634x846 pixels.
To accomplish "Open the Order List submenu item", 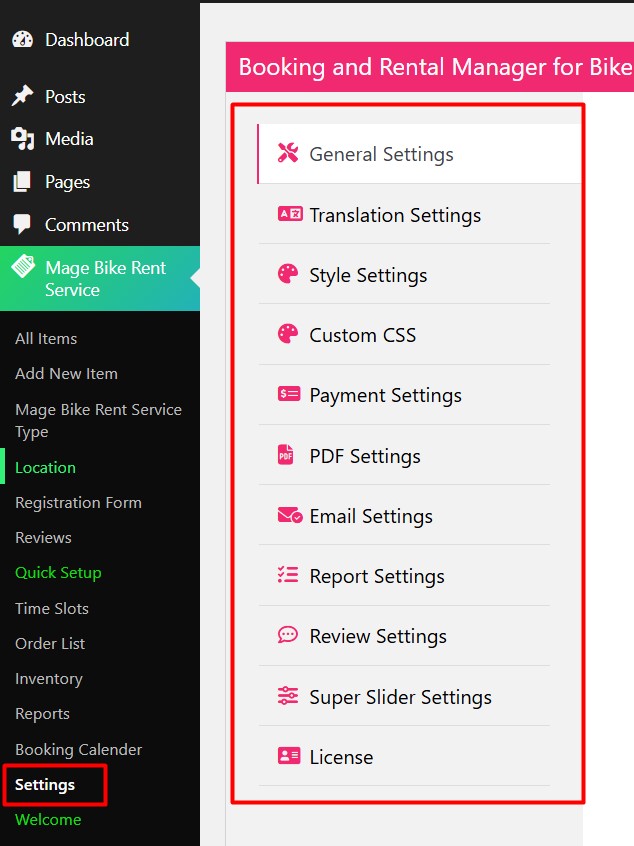I will pyautogui.click(x=50, y=643).
